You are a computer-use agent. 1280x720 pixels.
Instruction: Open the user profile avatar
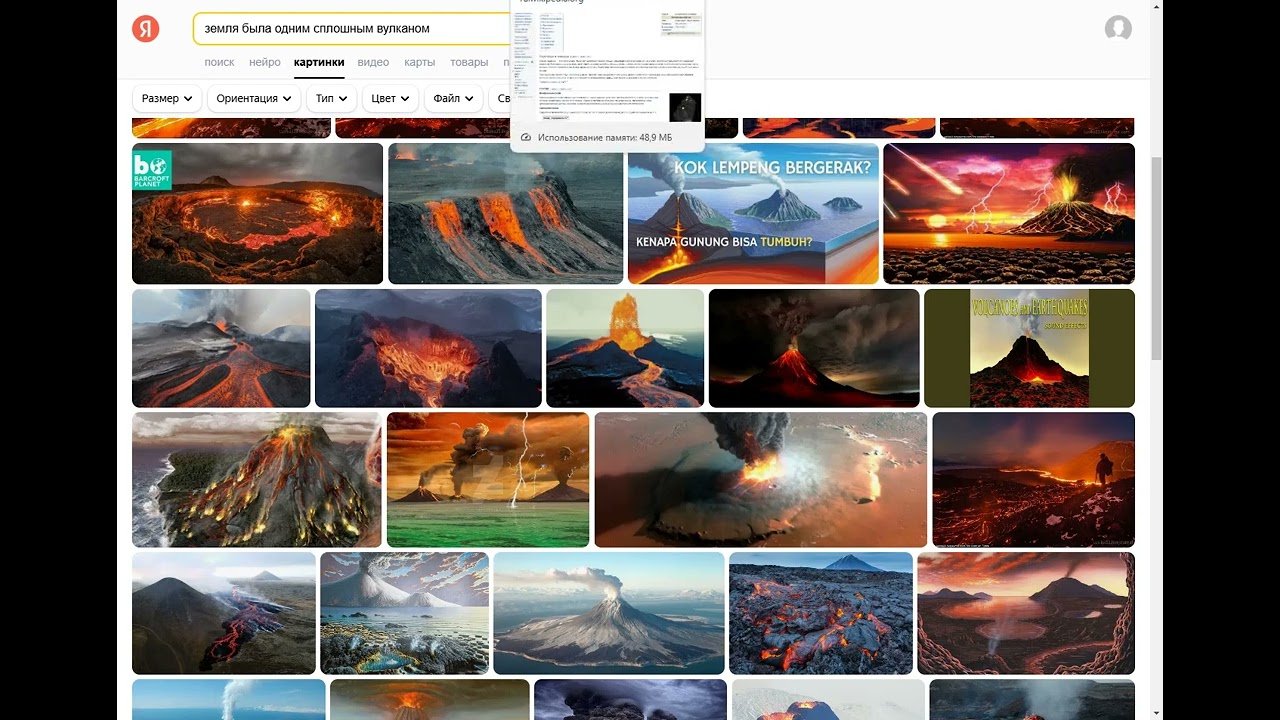1118,28
